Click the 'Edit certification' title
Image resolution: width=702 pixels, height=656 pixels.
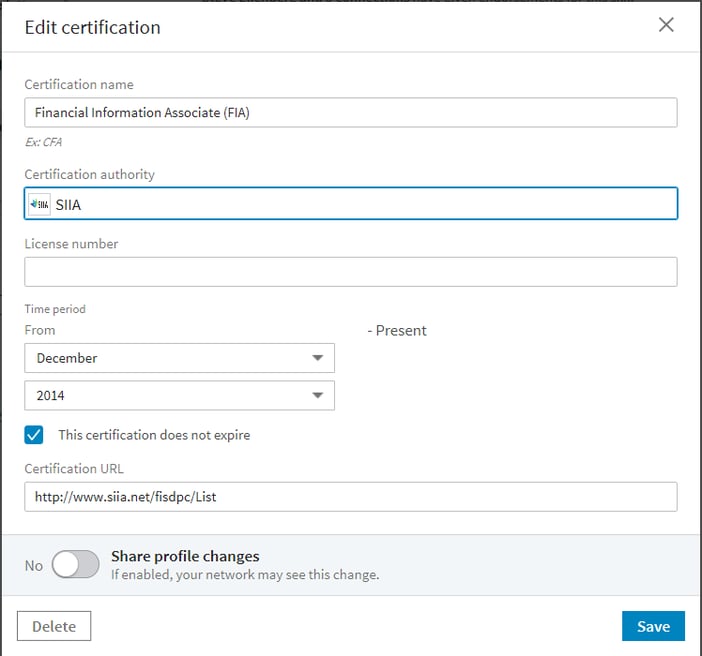[x=93, y=27]
